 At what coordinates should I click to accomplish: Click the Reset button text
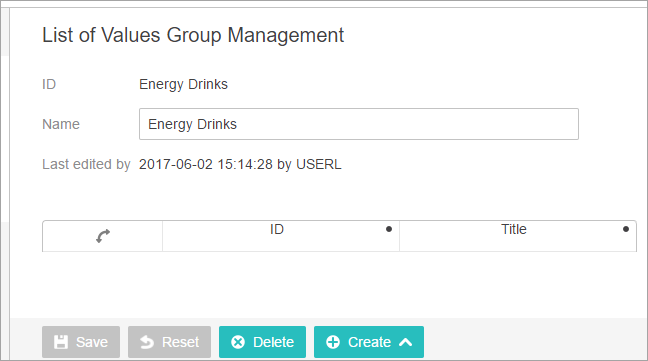[180, 342]
